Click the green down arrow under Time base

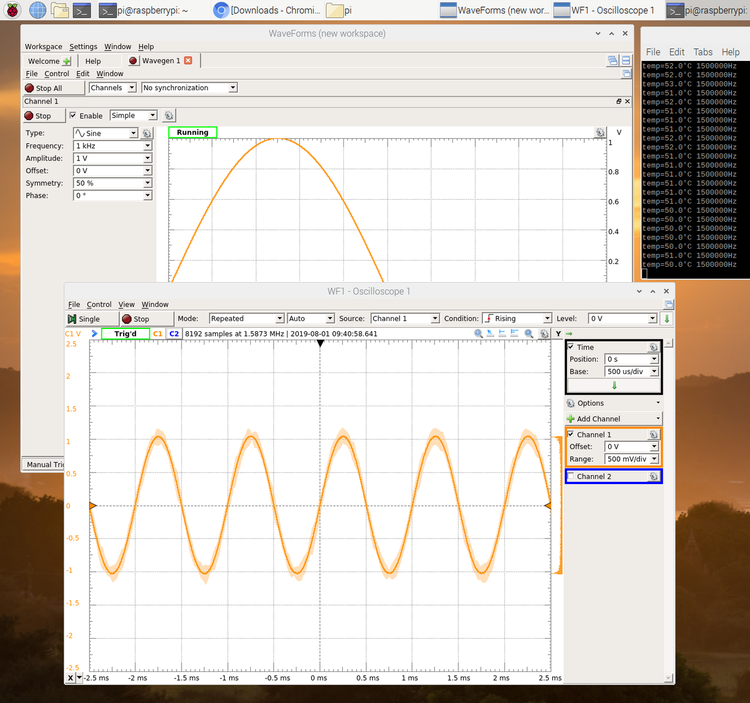coord(614,384)
